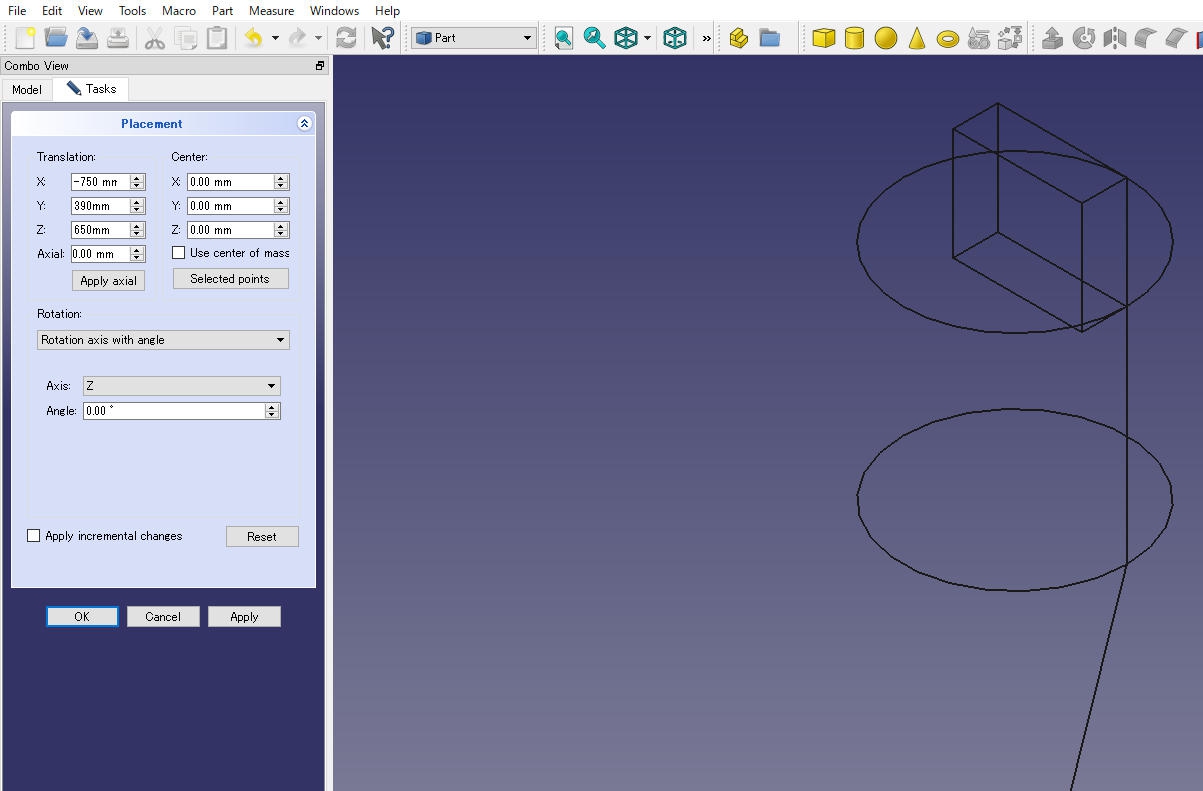
Task: Insert a torus primitive
Action: point(947,38)
